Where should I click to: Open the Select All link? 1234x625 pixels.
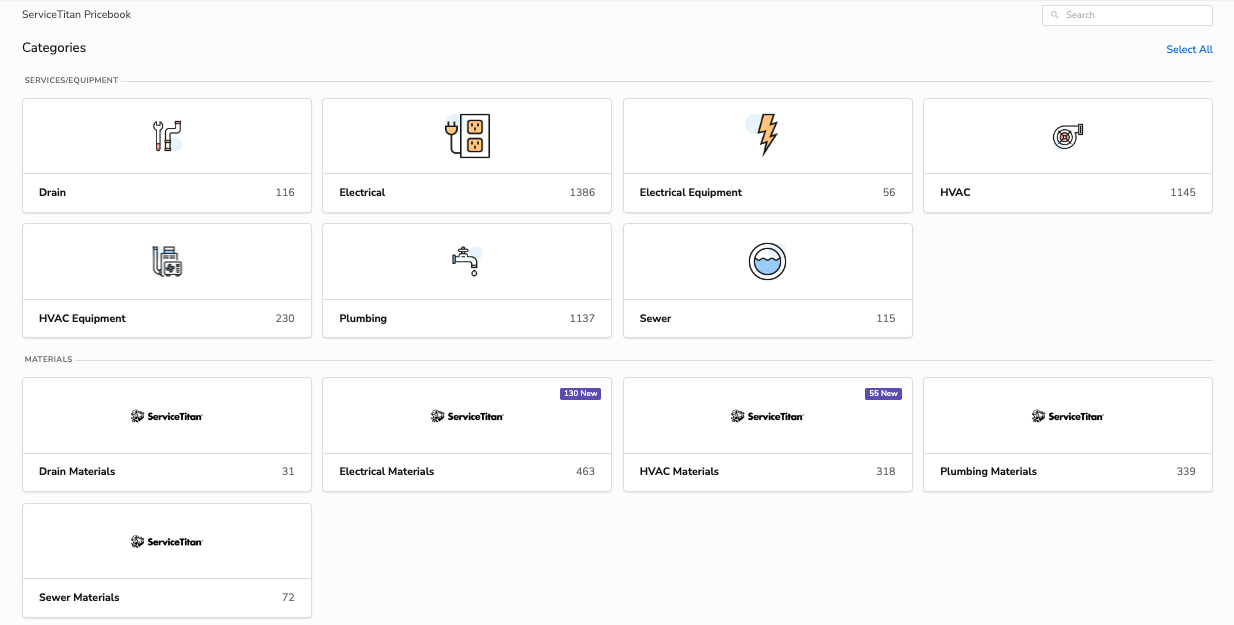click(1189, 49)
